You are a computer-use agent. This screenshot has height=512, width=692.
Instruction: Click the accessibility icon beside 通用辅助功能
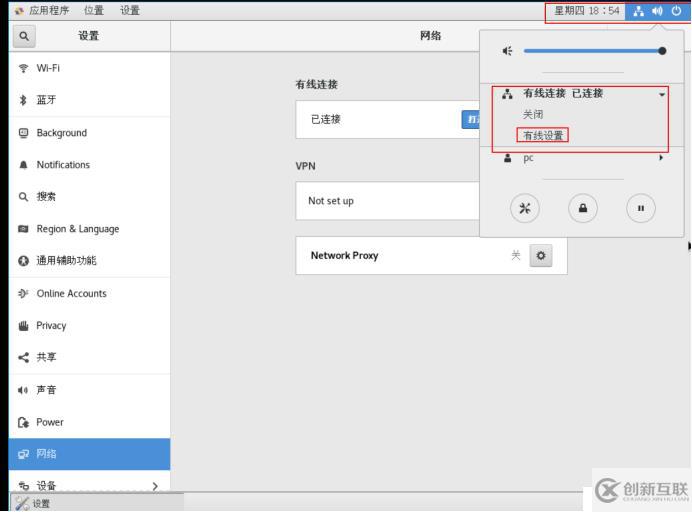click(23, 261)
